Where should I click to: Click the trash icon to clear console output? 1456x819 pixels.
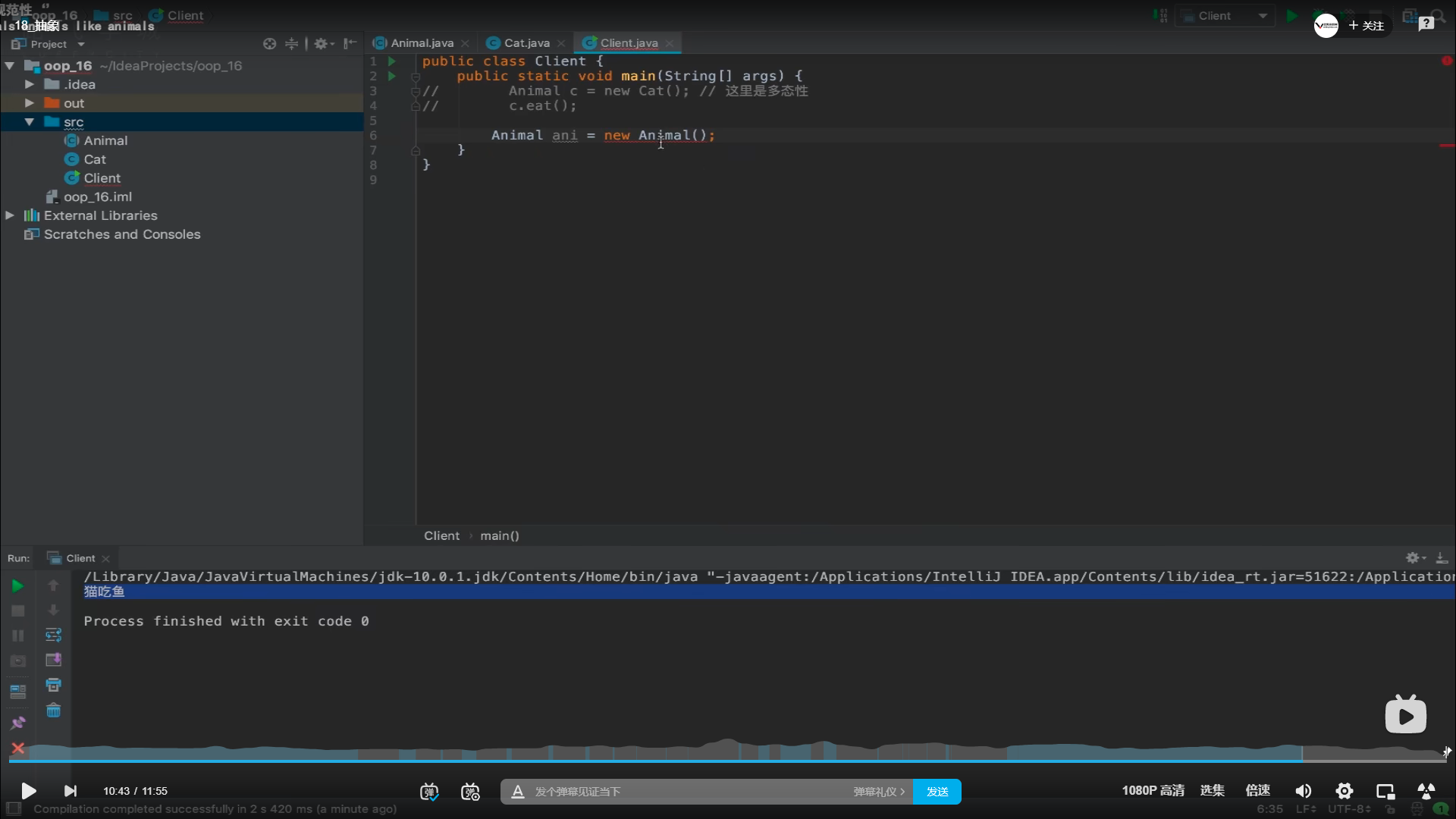click(53, 711)
